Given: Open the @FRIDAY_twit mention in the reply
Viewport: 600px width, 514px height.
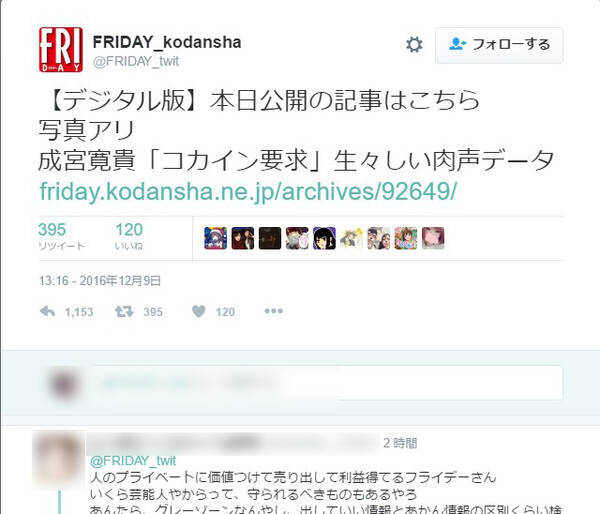Looking at the screenshot, I should (x=133, y=460).
